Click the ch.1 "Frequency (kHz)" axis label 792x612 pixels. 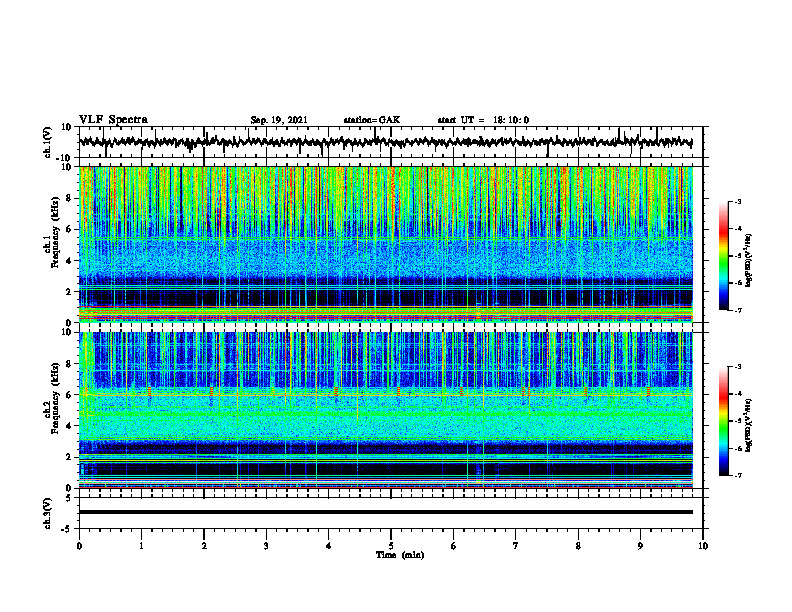(x=56, y=233)
